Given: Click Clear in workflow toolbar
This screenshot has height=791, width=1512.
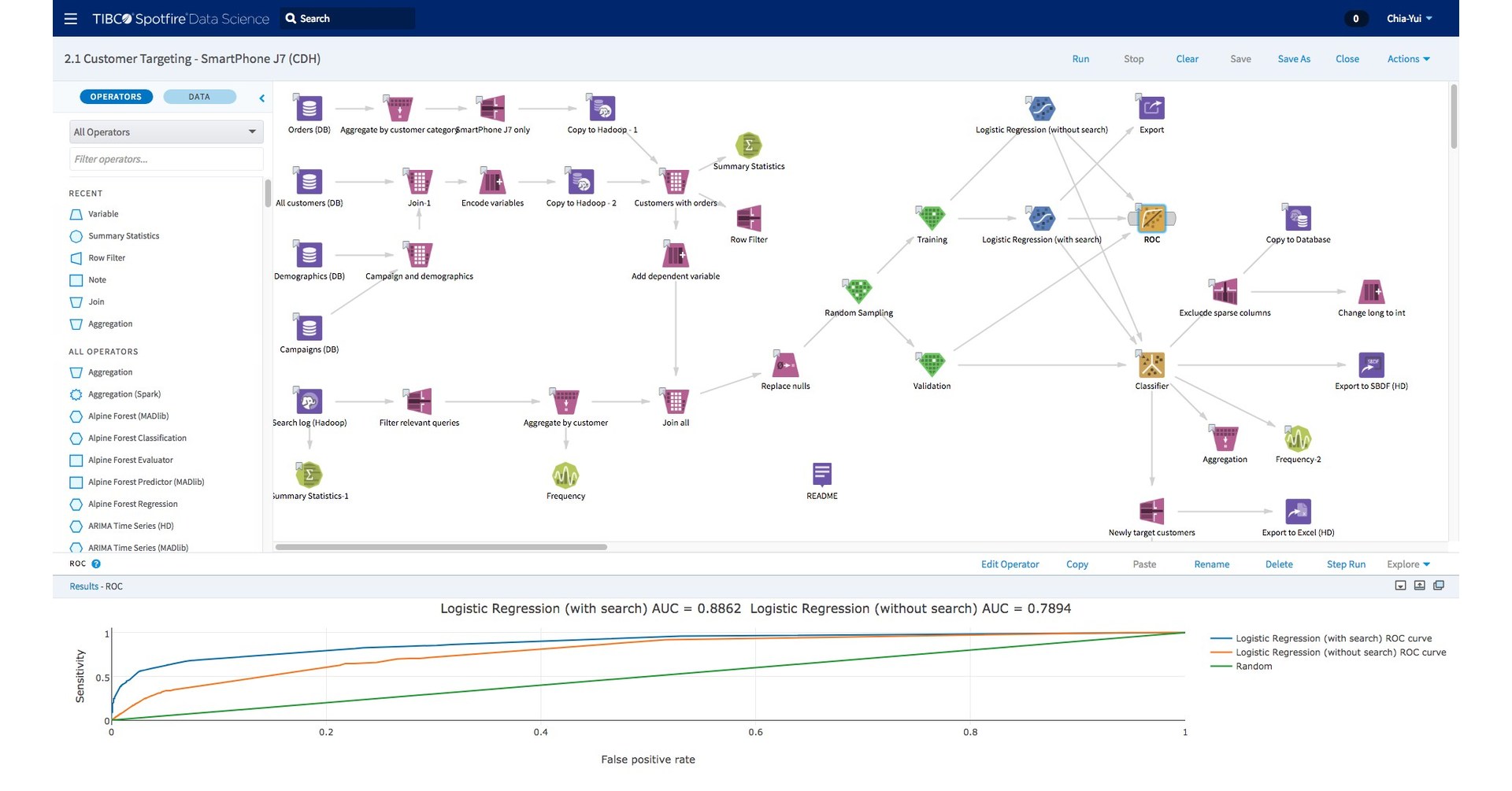Looking at the screenshot, I should click(1187, 59).
